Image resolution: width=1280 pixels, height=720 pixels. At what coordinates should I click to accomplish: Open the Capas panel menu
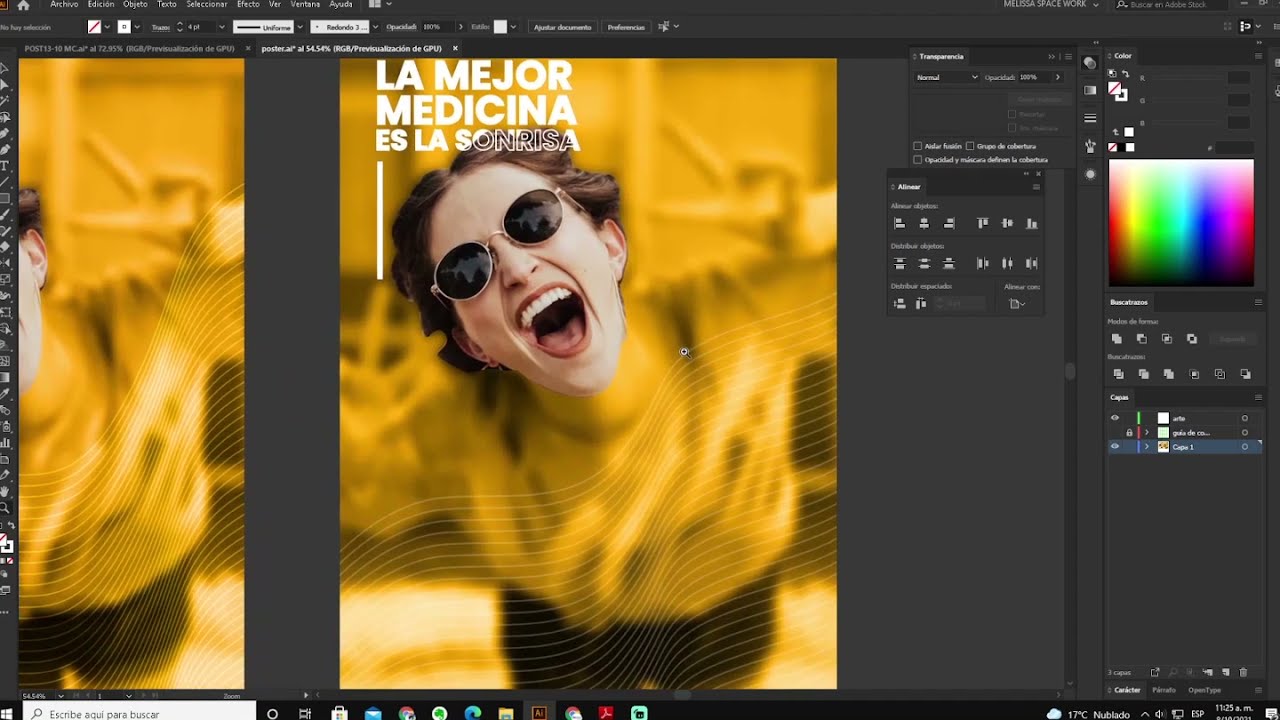pos(1258,397)
